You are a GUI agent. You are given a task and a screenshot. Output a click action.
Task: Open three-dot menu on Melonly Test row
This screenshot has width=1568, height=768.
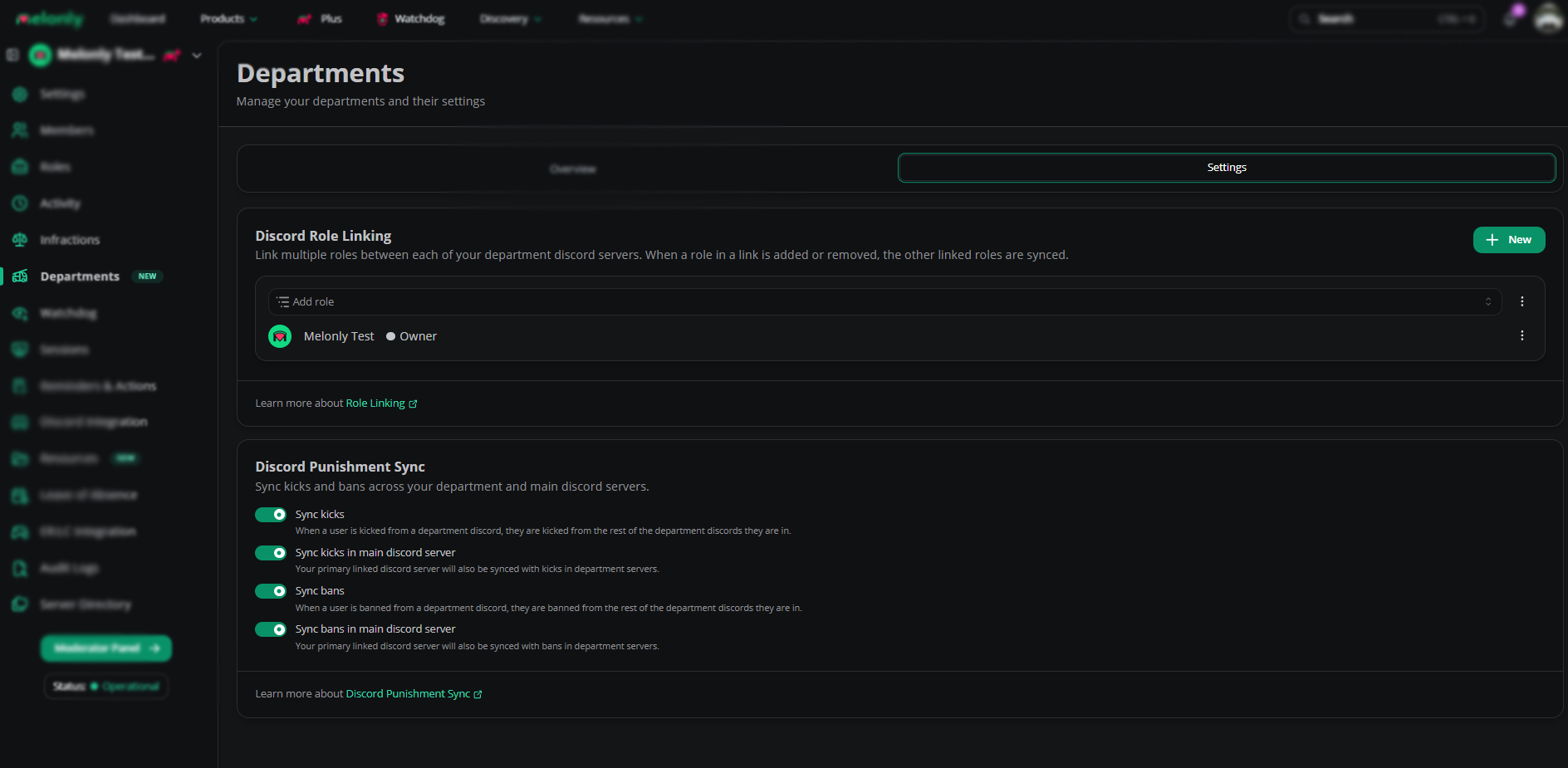coord(1521,335)
